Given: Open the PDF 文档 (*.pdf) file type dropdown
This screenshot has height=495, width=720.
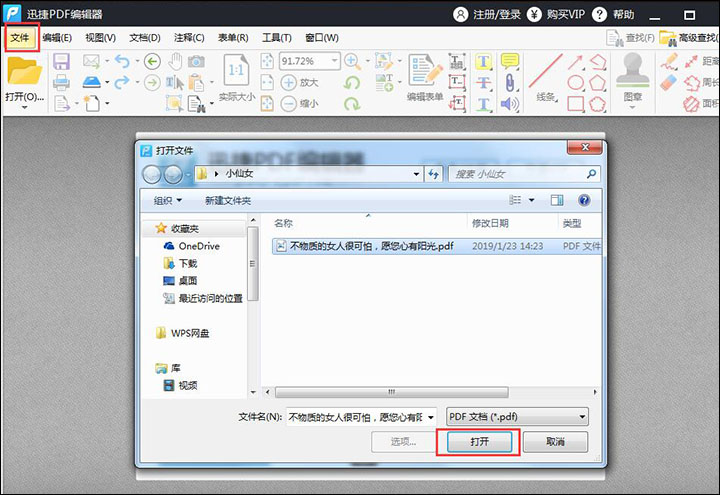Looking at the screenshot, I should (517, 416).
